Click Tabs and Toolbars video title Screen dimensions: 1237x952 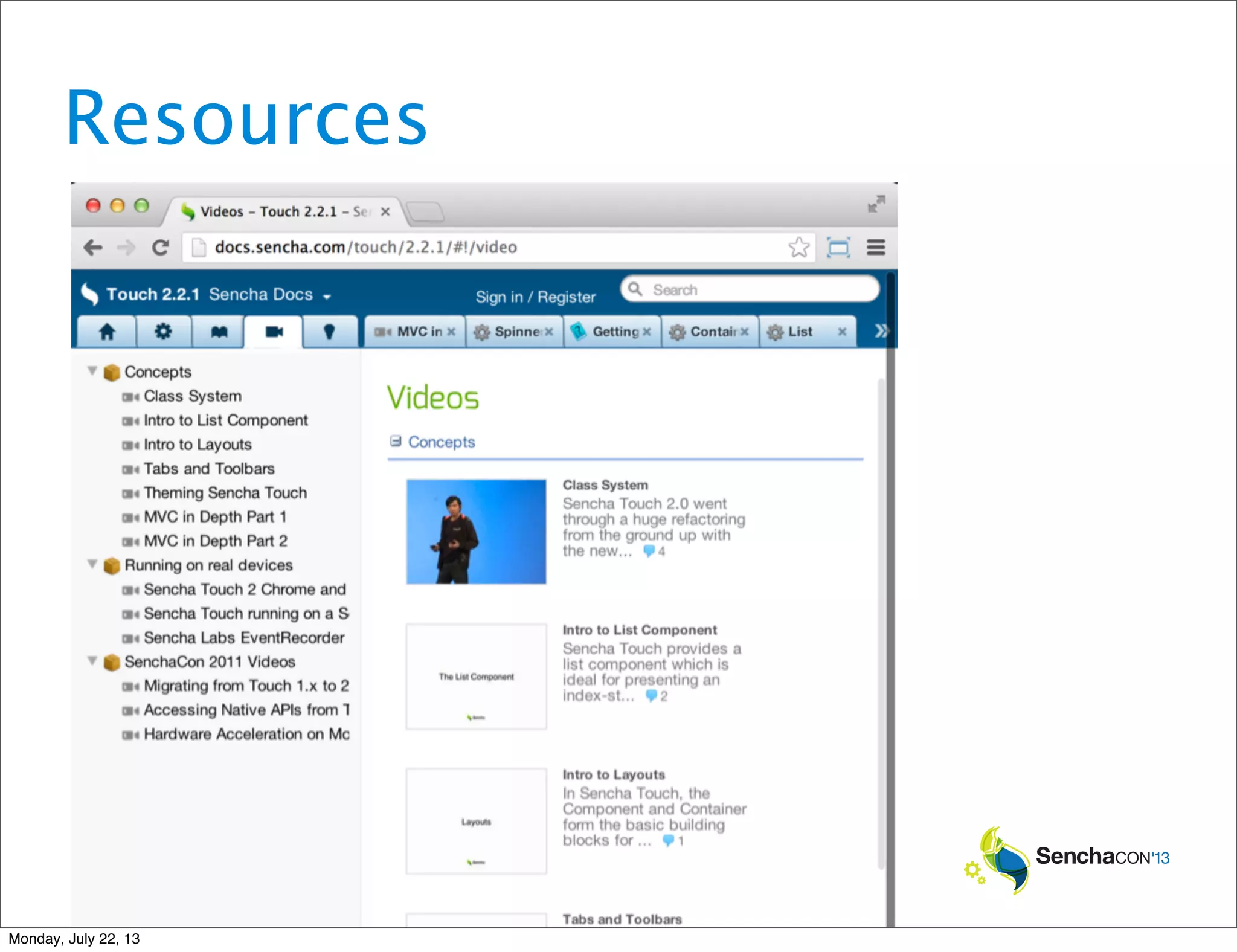(622, 919)
